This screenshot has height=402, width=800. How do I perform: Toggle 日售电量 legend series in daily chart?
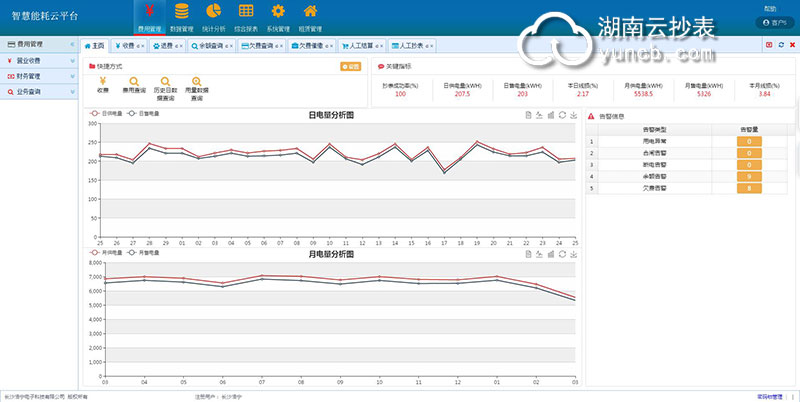click(x=142, y=115)
